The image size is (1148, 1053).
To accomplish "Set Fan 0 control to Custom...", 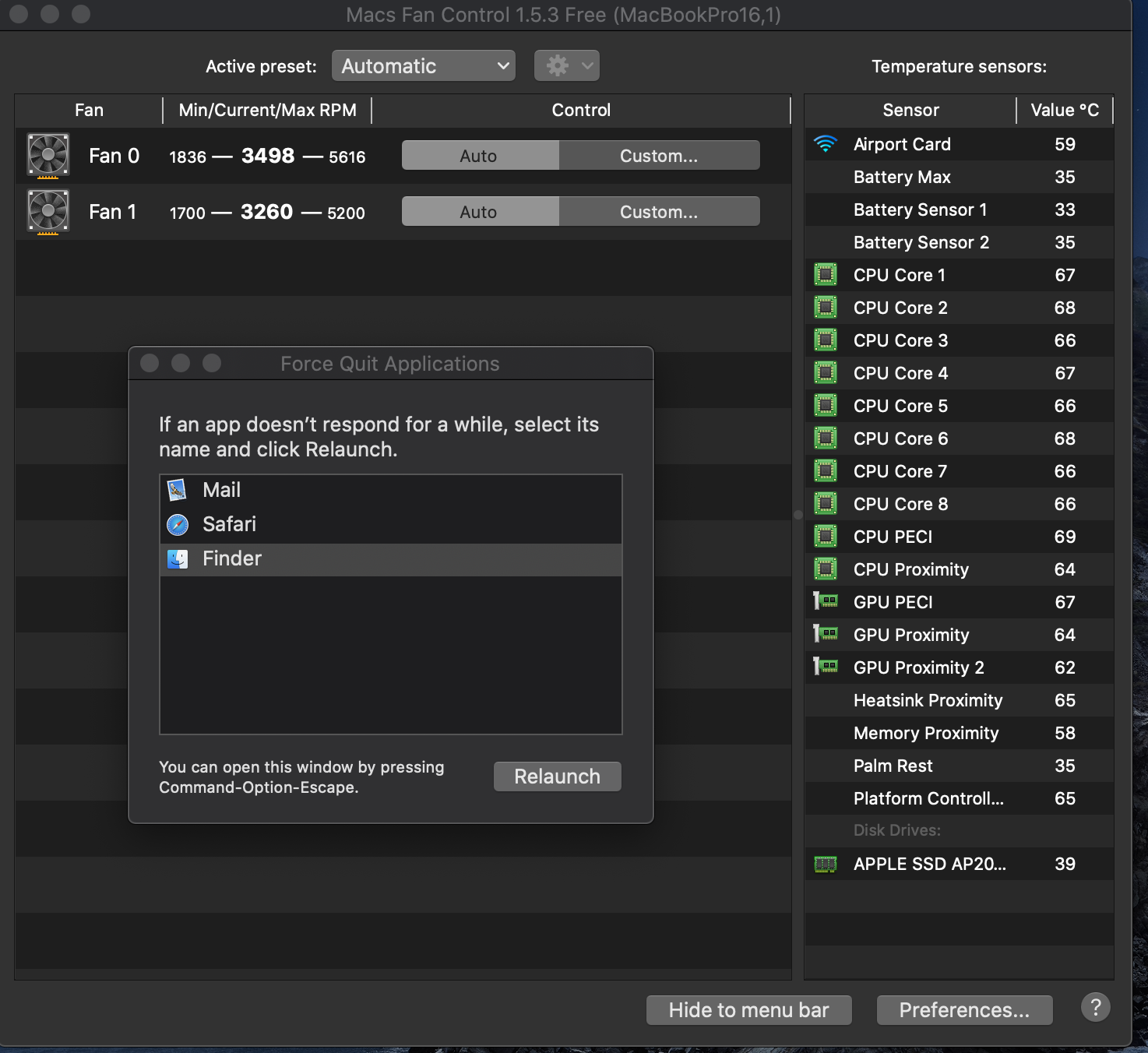I will point(659,156).
